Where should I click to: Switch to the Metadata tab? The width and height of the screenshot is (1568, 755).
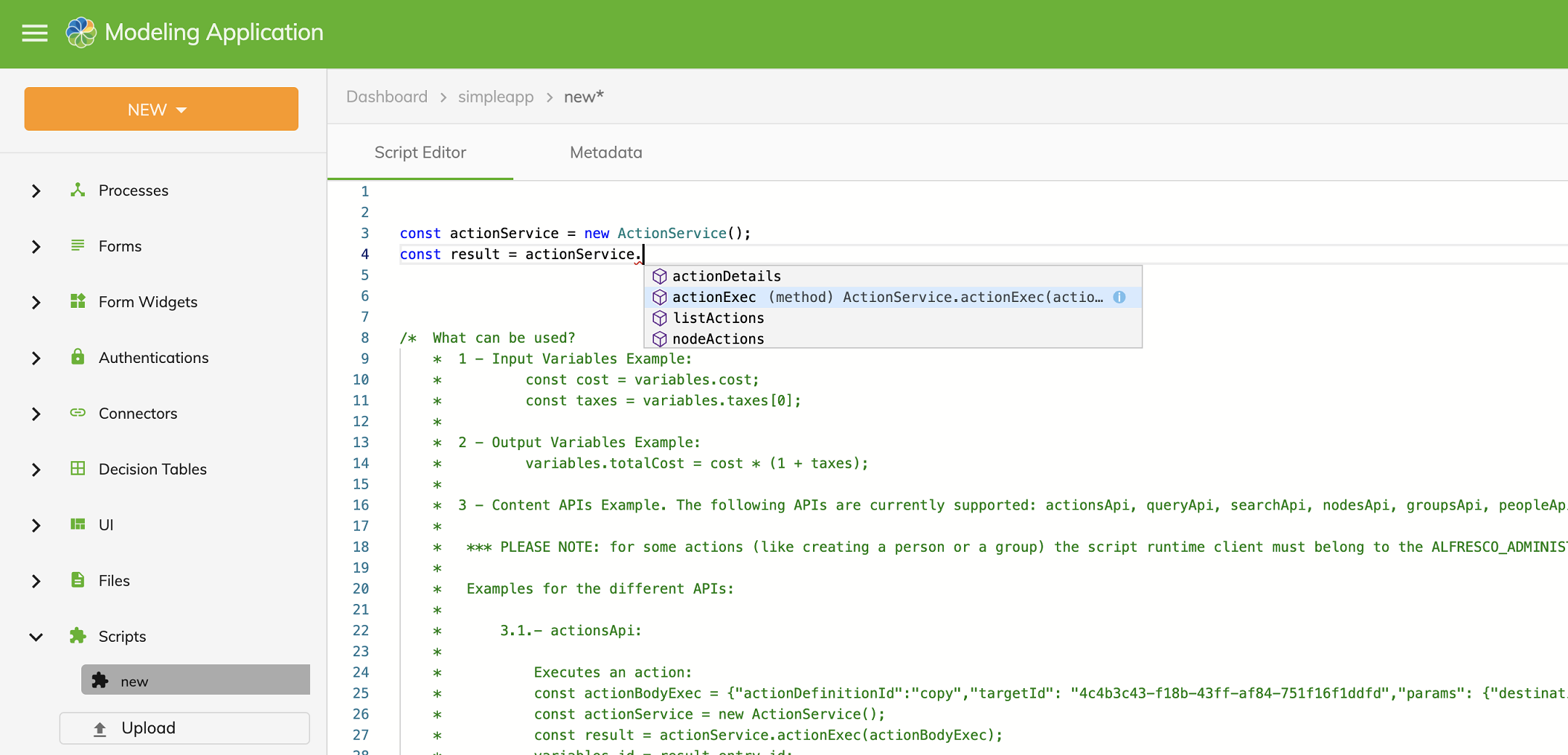click(605, 152)
